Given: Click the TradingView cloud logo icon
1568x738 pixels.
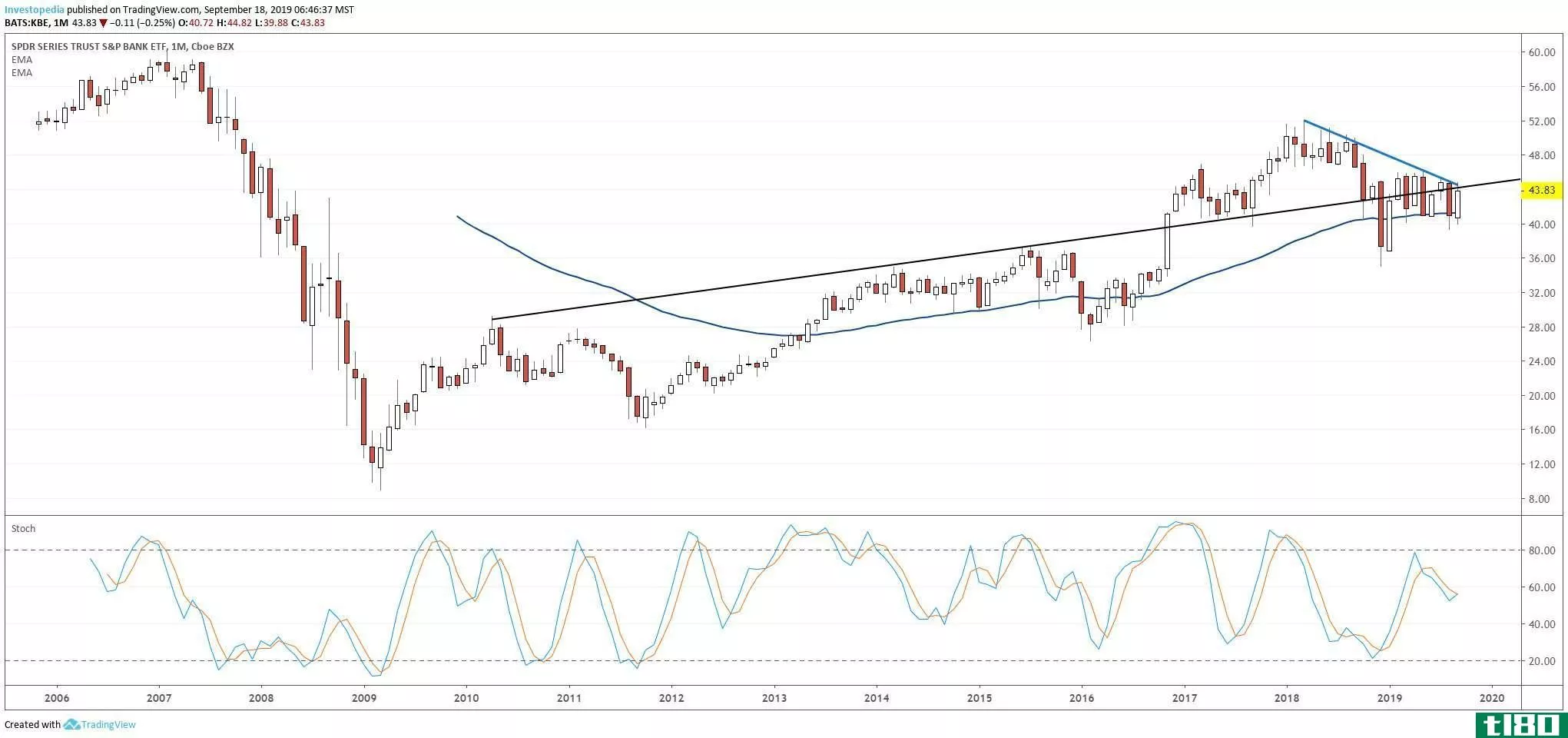Looking at the screenshot, I should click(71, 724).
